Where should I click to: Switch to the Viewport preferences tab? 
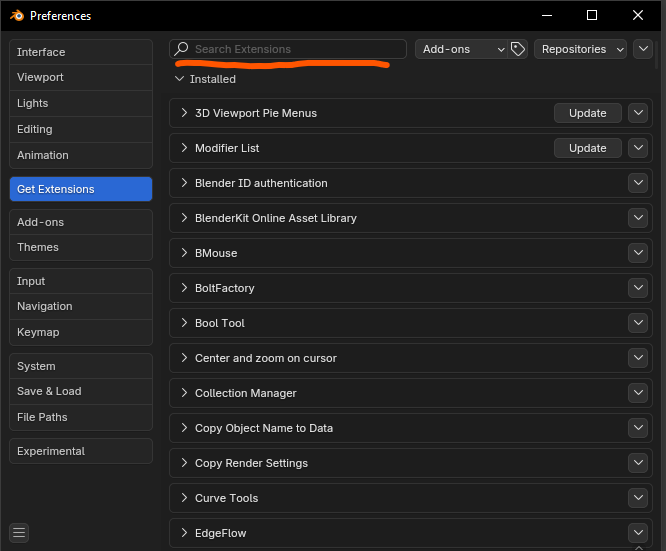click(81, 77)
